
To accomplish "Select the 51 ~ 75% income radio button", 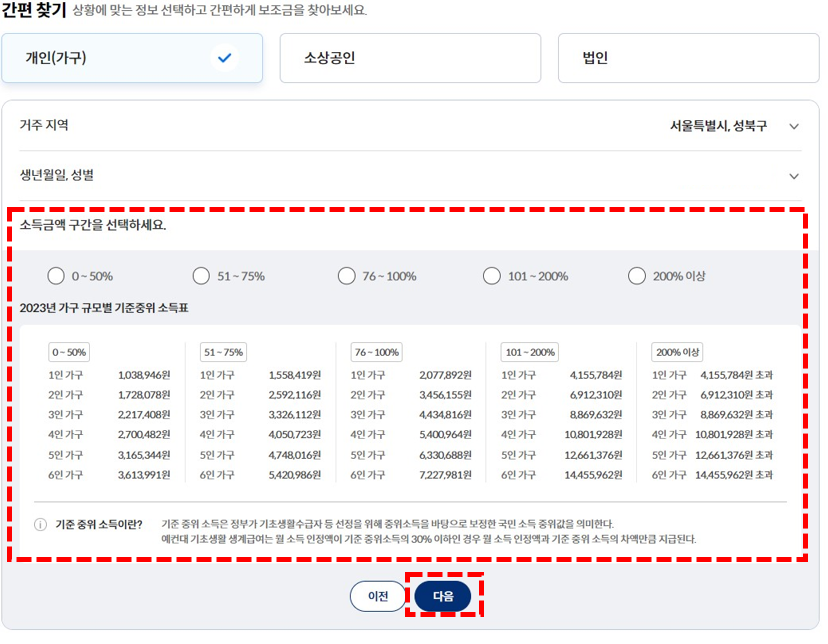I will click(201, 275).
